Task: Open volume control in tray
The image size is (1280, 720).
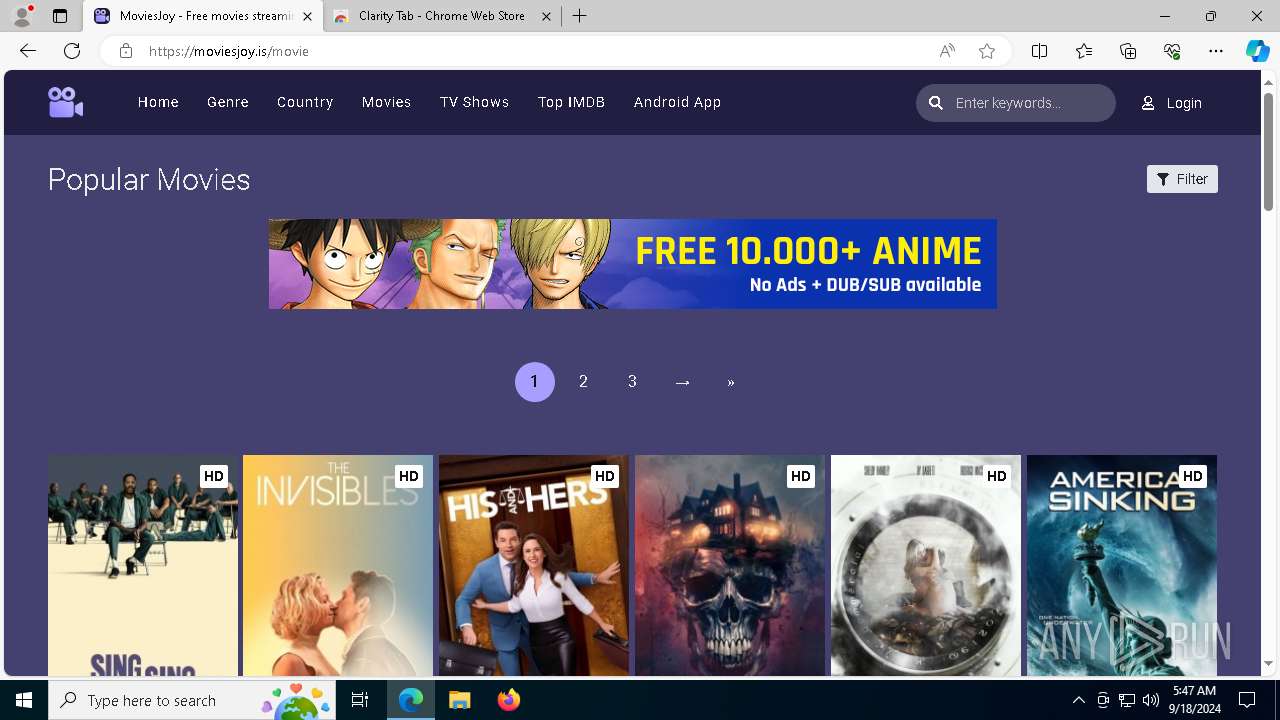Action: [1150, 700]
